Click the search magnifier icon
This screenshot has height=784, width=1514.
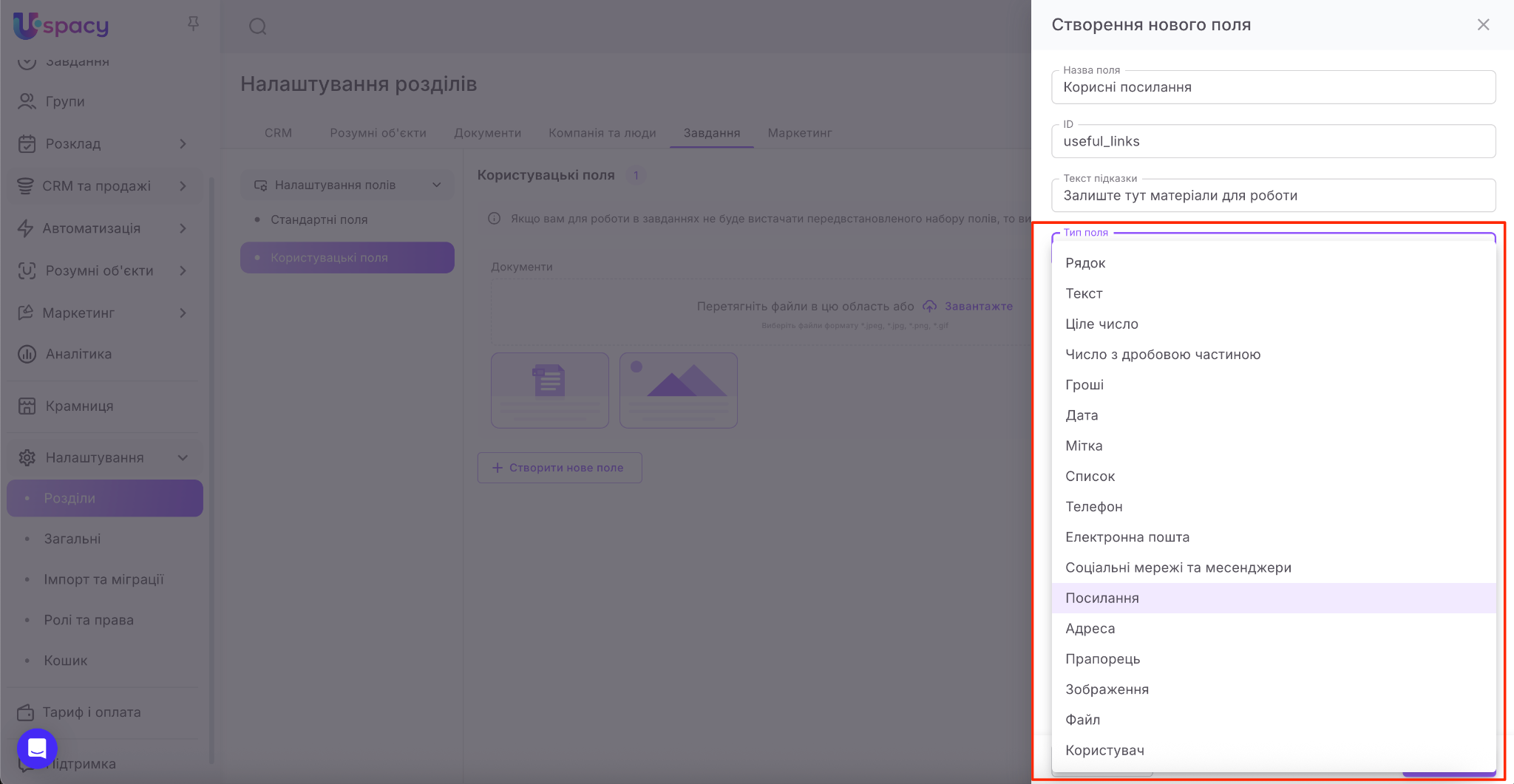(x=257, y=27)
